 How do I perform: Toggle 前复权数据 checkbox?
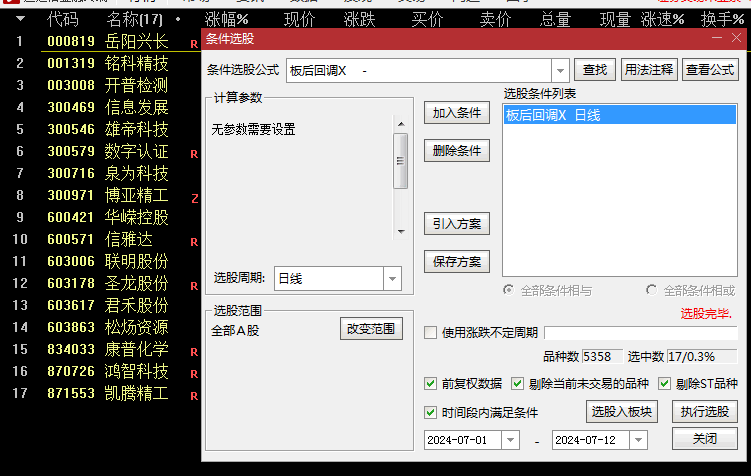[430, 384]
